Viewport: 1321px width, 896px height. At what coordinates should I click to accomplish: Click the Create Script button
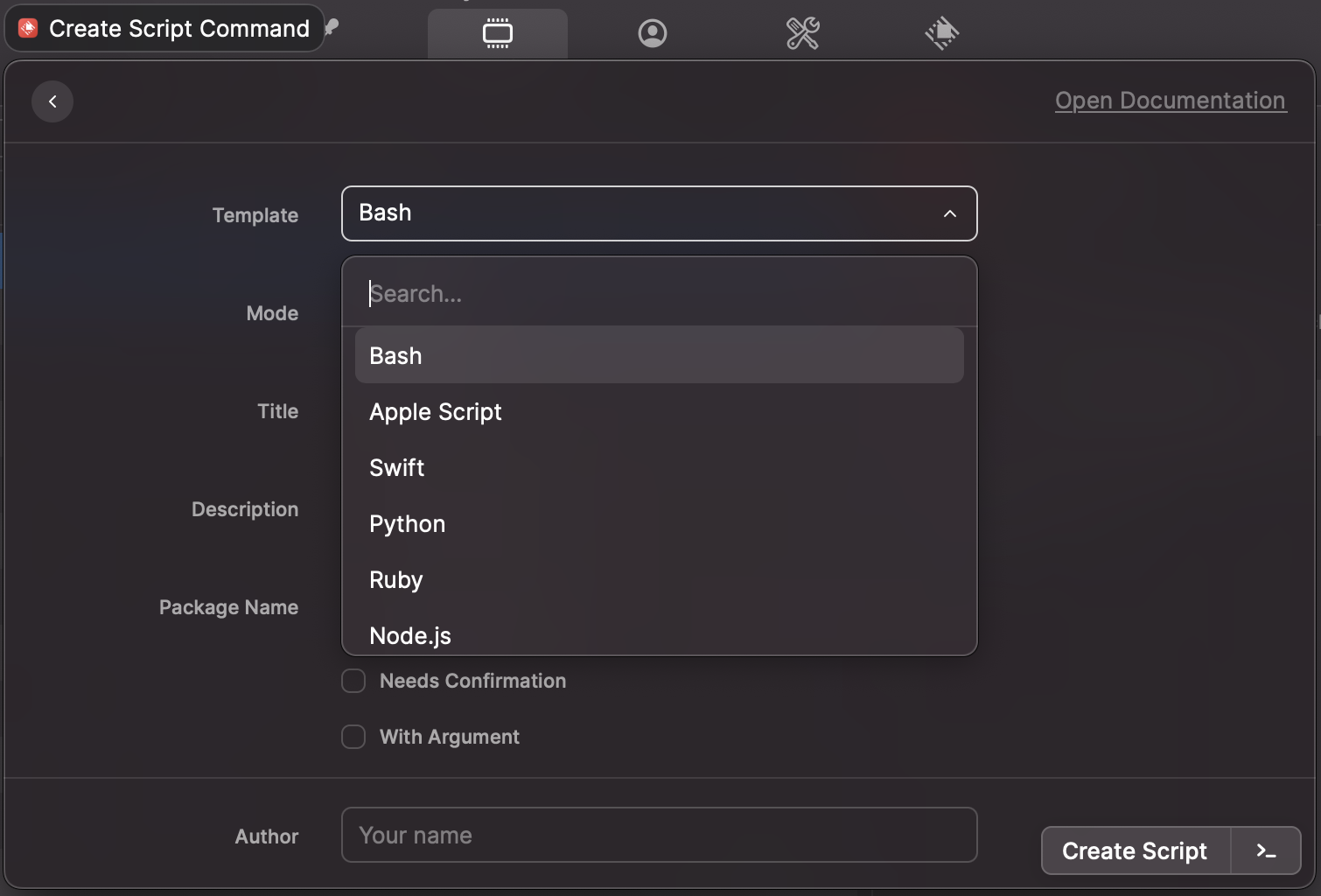point(1135,850)
